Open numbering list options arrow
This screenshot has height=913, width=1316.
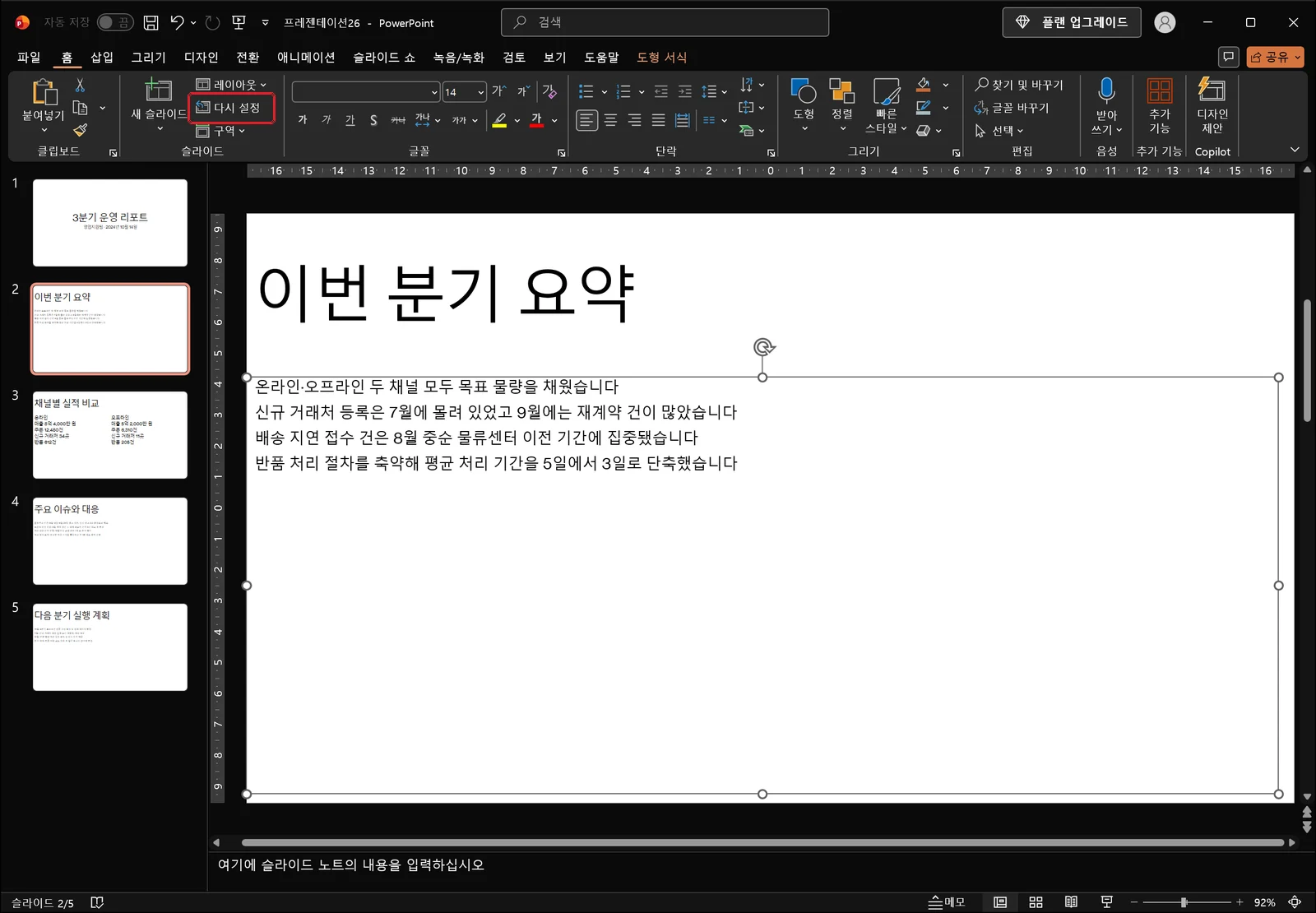tap(642, 92)
